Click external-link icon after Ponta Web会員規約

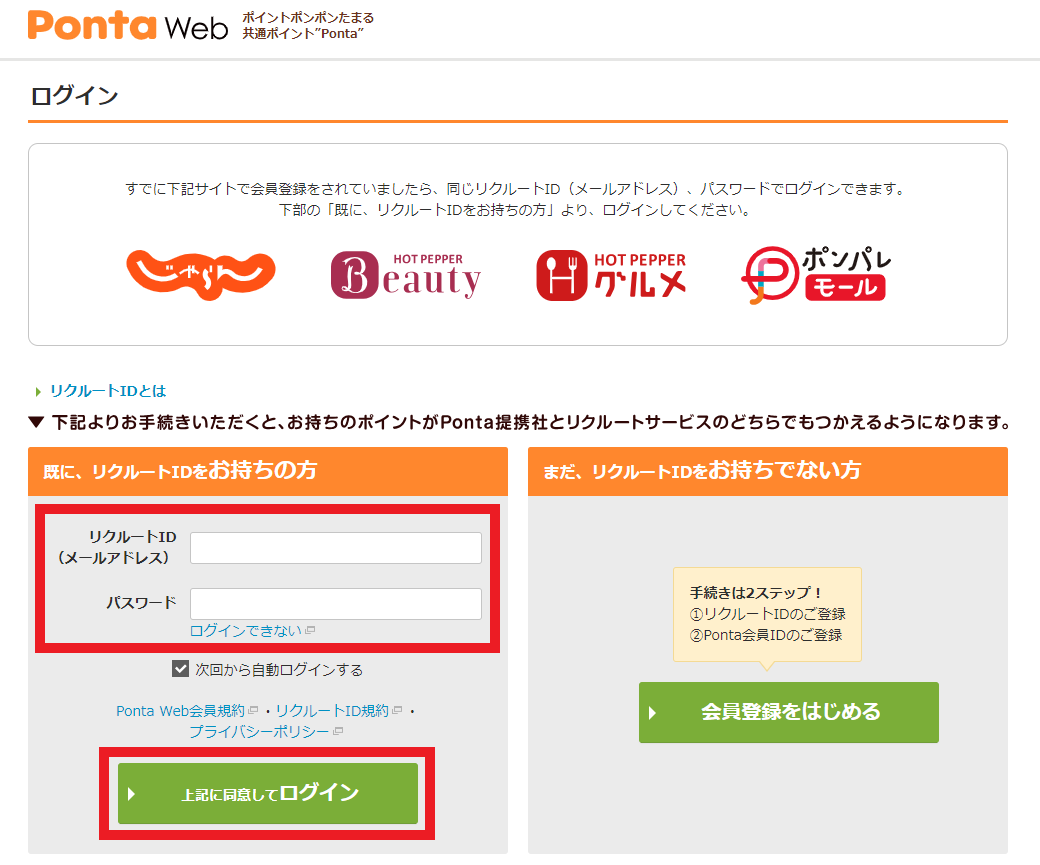tap(253, 711)
